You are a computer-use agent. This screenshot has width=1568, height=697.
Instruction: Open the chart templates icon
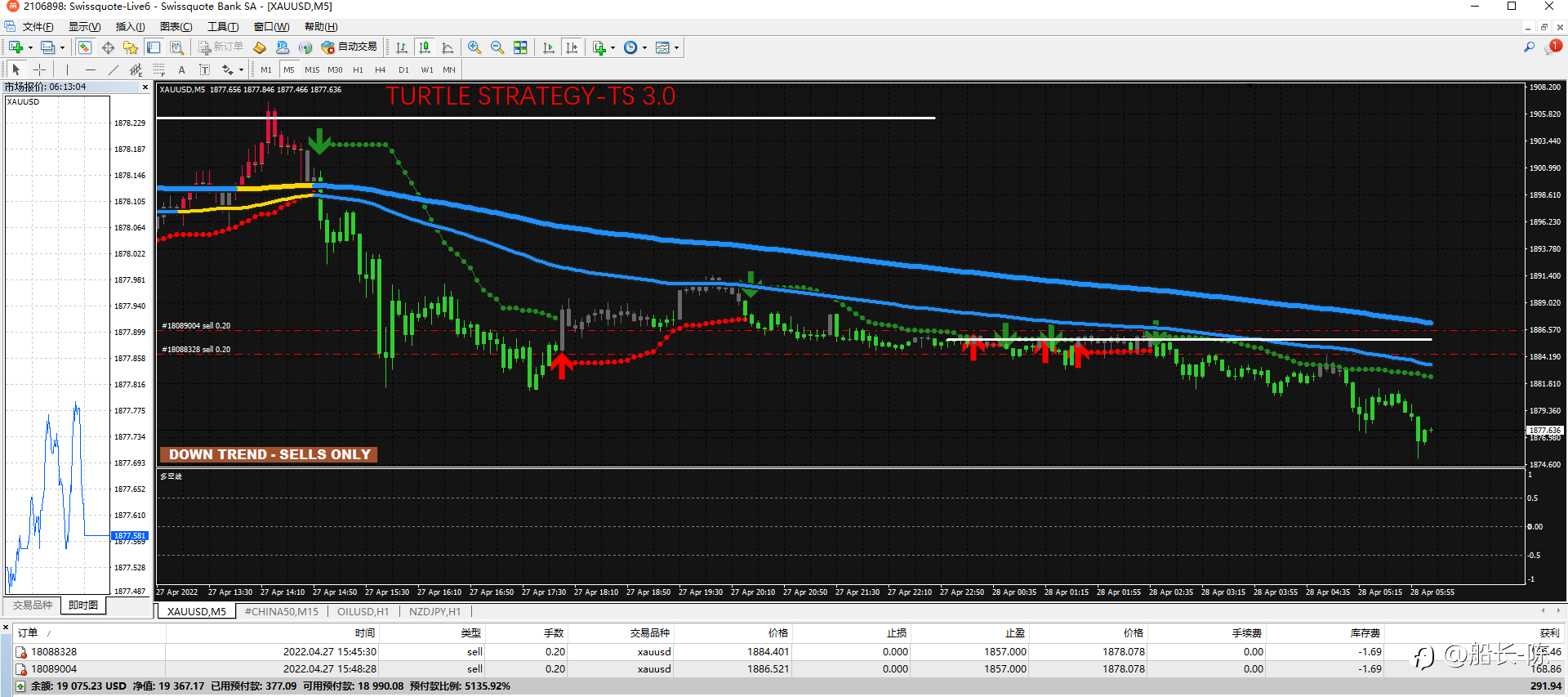(662, 47)
